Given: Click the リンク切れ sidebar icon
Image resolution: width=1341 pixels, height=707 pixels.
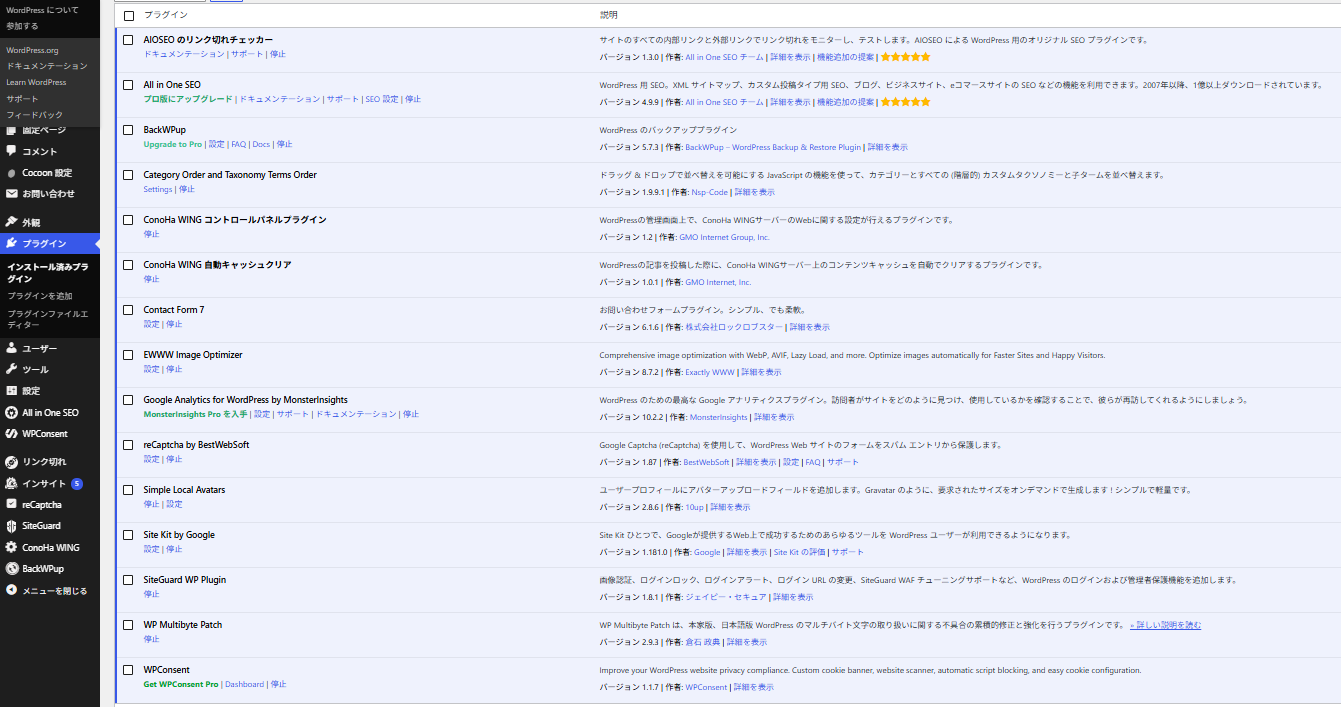Looking at the screenshot, I should [11, 462].
